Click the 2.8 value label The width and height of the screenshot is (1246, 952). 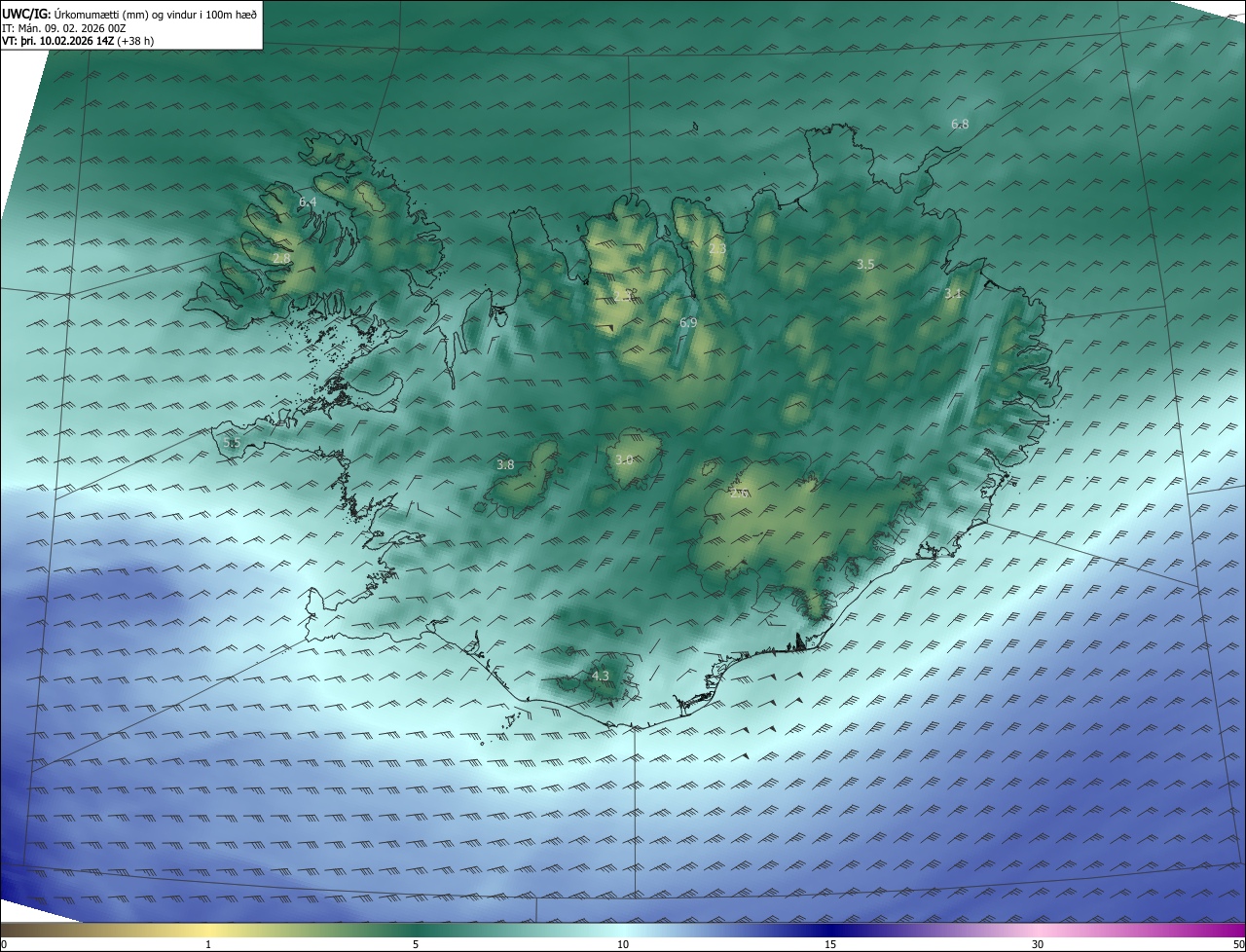(281, 258)
